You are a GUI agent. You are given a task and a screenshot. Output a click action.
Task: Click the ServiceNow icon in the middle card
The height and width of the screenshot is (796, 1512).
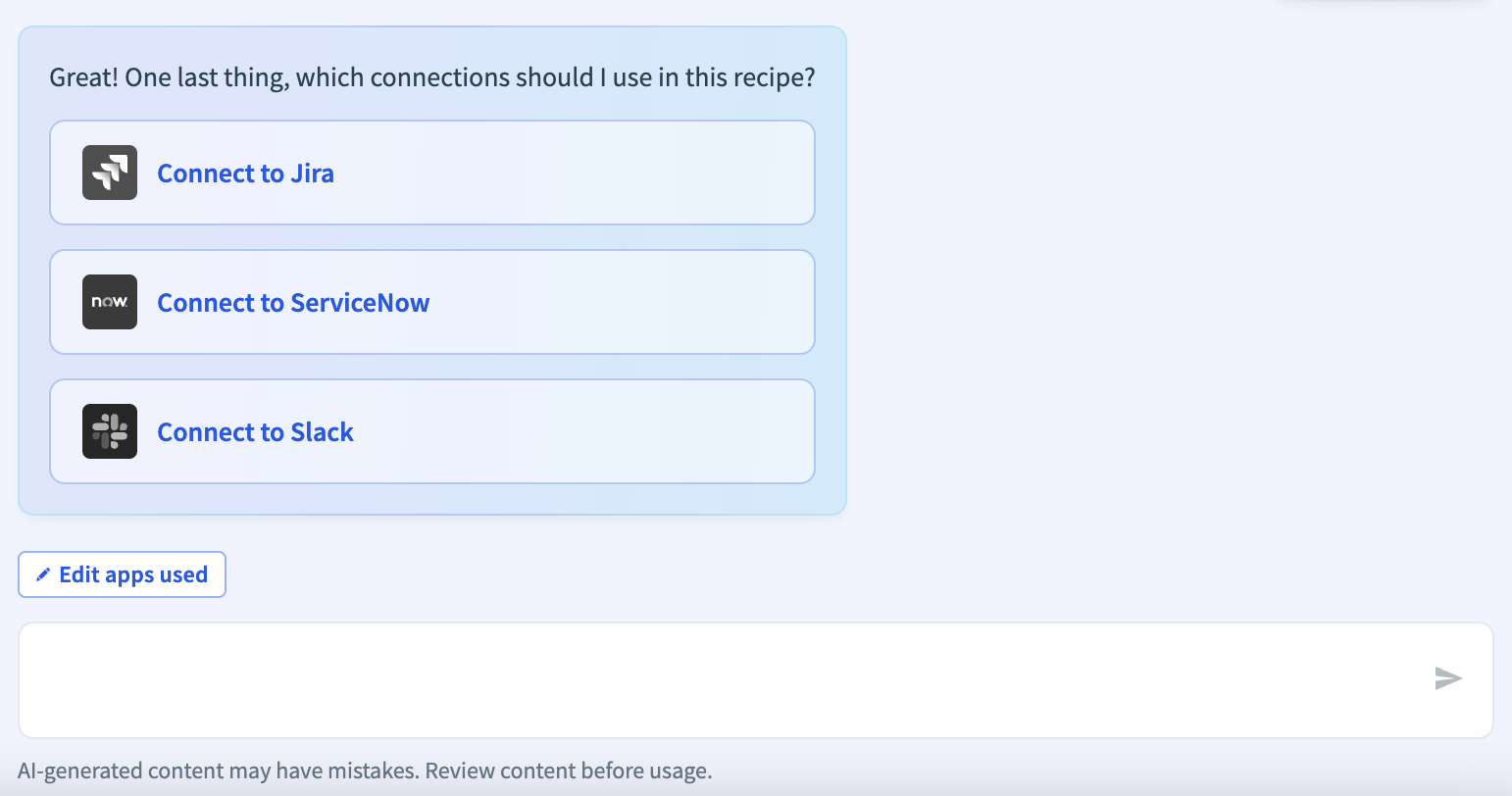pyautogui.click(x=109, y=302)
